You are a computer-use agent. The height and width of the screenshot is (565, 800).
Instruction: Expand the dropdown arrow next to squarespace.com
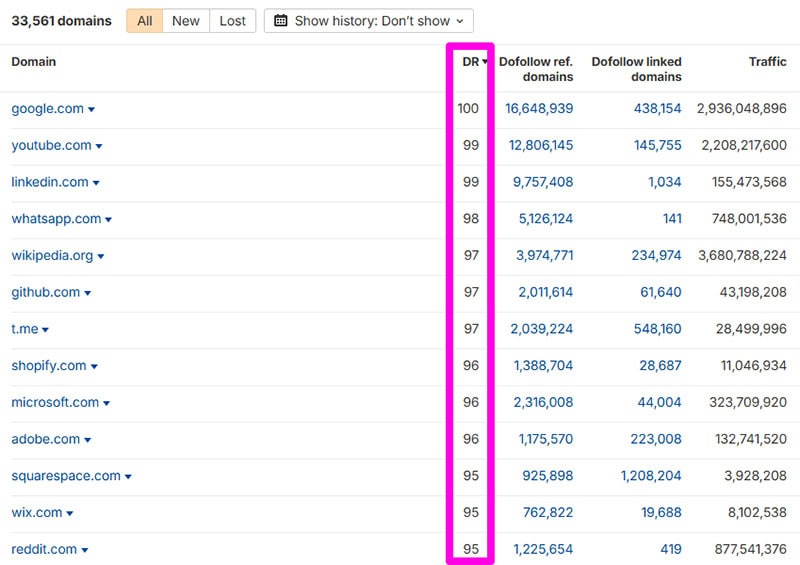click(x=128, y=477)
